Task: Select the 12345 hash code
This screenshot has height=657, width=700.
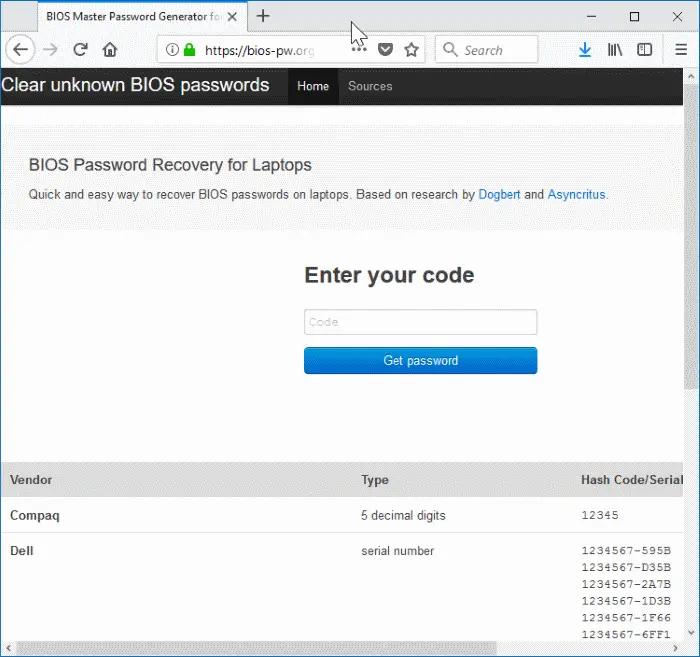Action: (600, 515)
